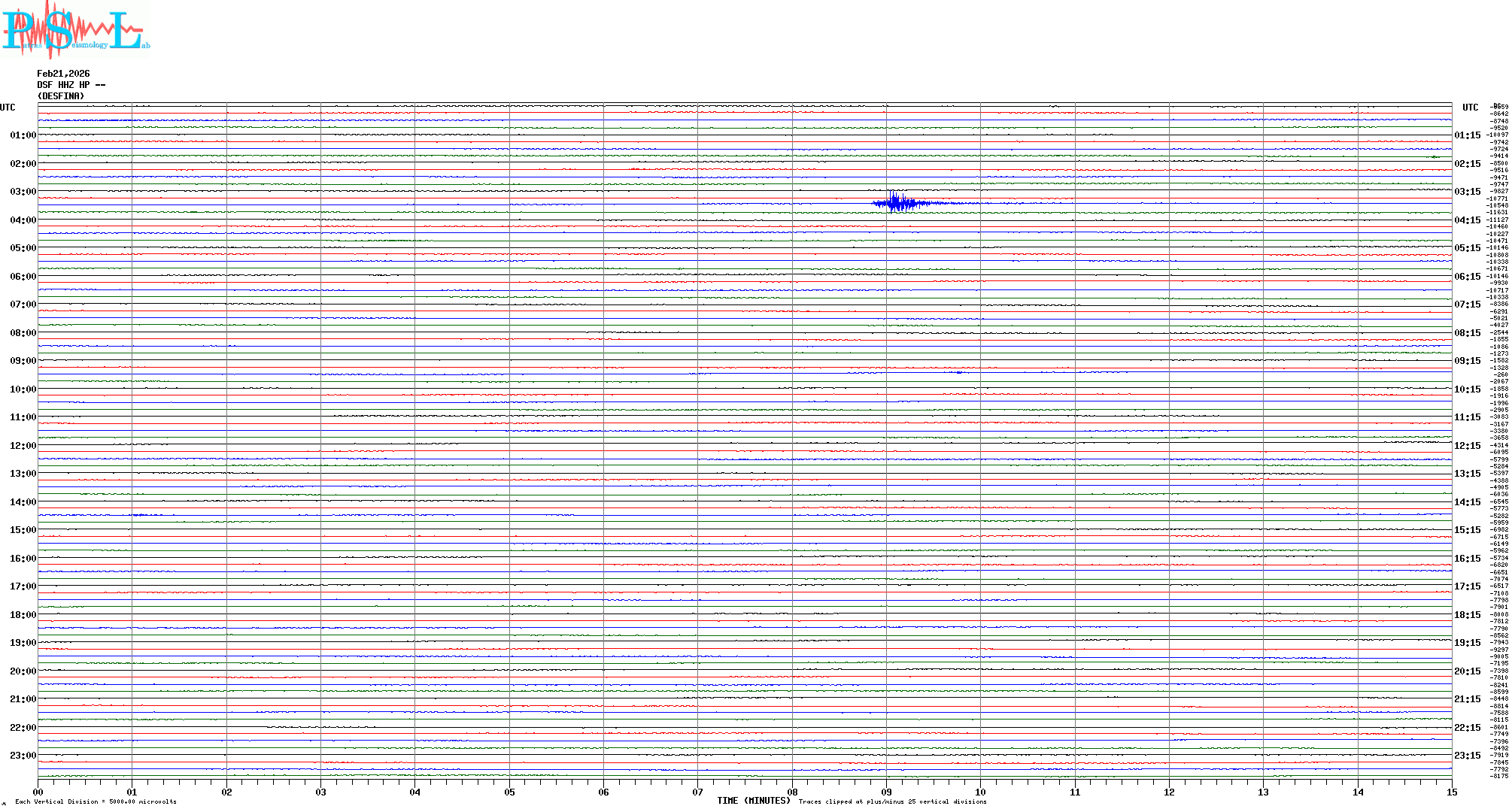Click the 09 minute tick label
This screenshot has width=1512, height=812.
click(886, 792)
